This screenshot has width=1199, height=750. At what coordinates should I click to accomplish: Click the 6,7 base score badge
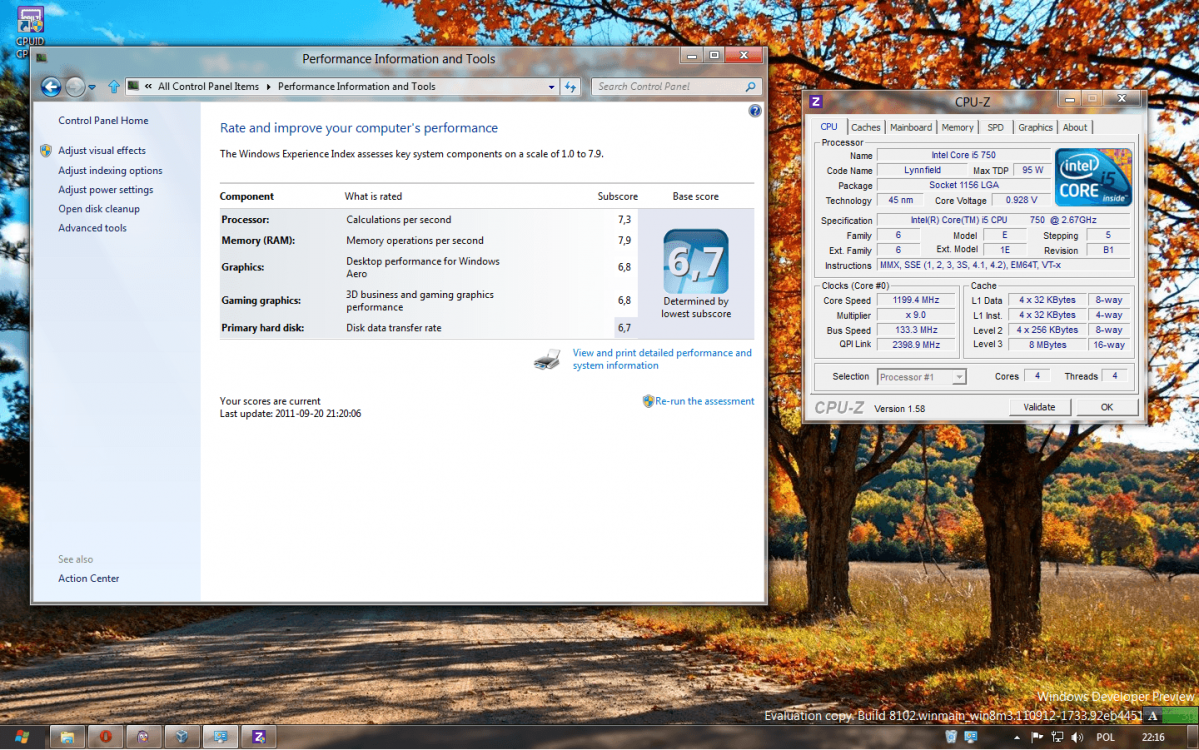(695, 262)
